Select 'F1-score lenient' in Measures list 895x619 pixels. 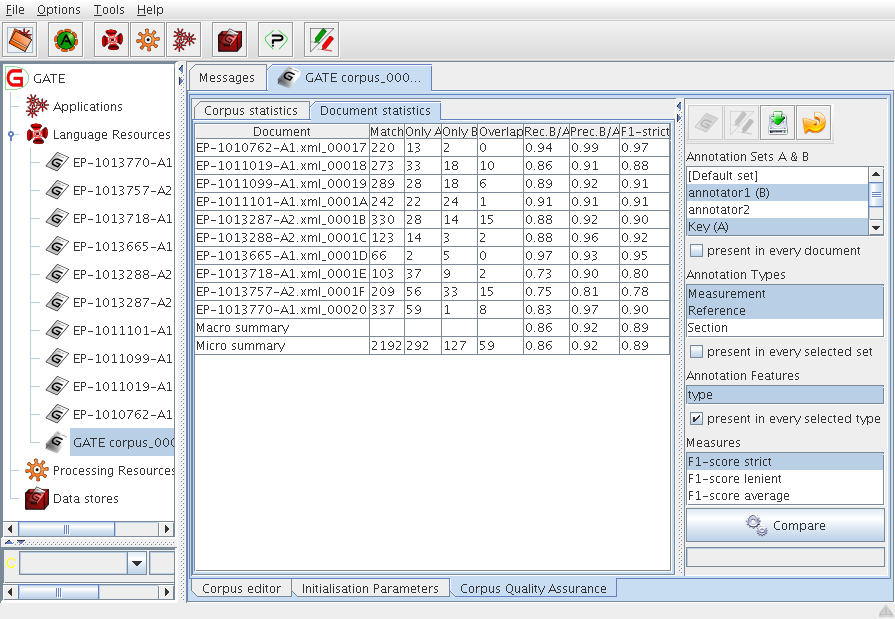[734, 479]
